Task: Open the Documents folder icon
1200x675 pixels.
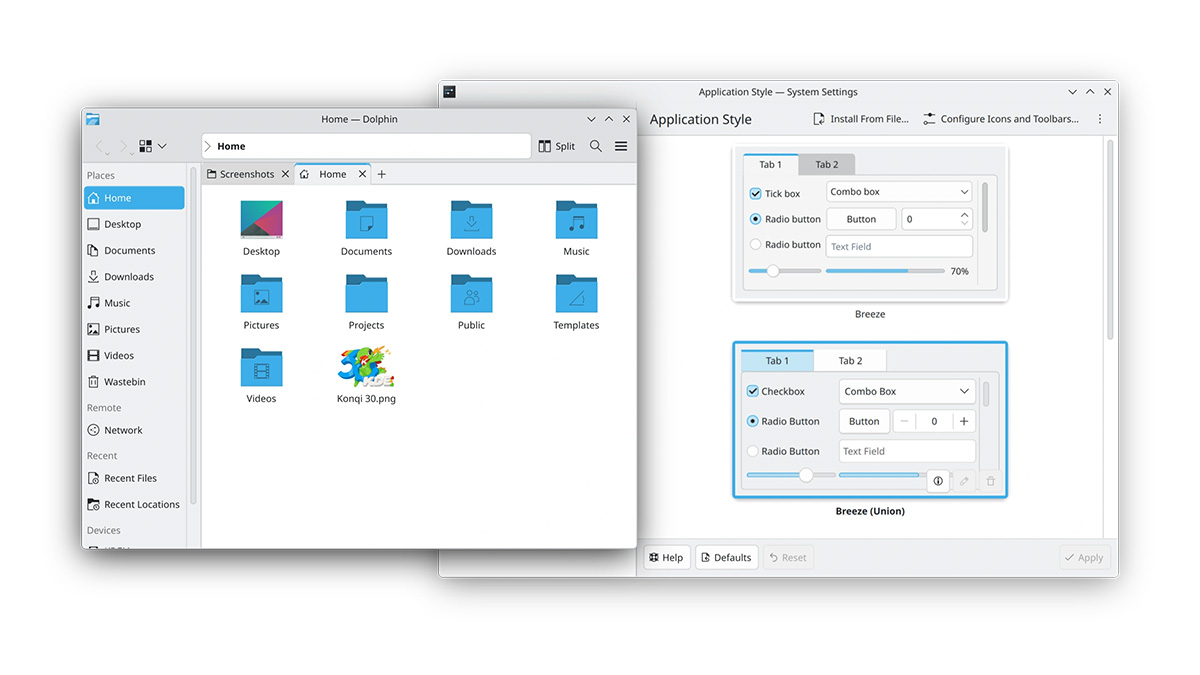Action: click(366, 219)
